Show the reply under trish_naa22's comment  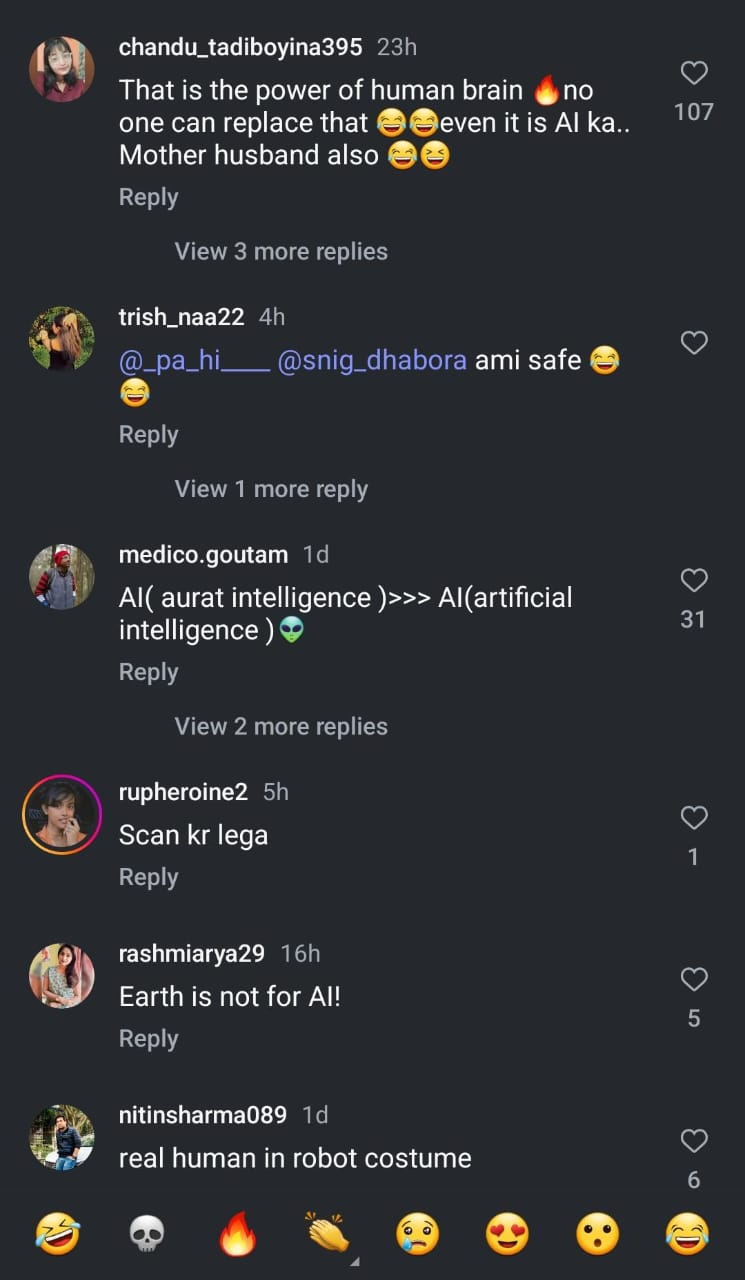(271, 489)
